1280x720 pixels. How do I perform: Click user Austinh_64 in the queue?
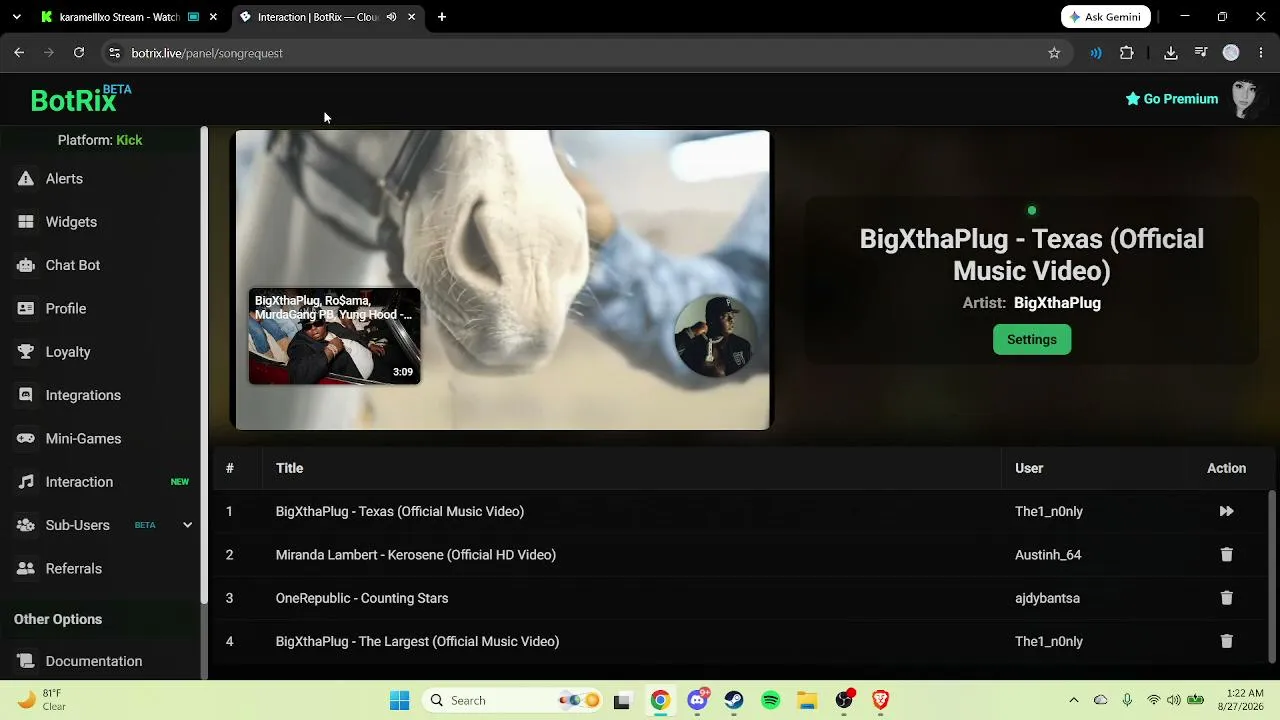[1048, 555]
